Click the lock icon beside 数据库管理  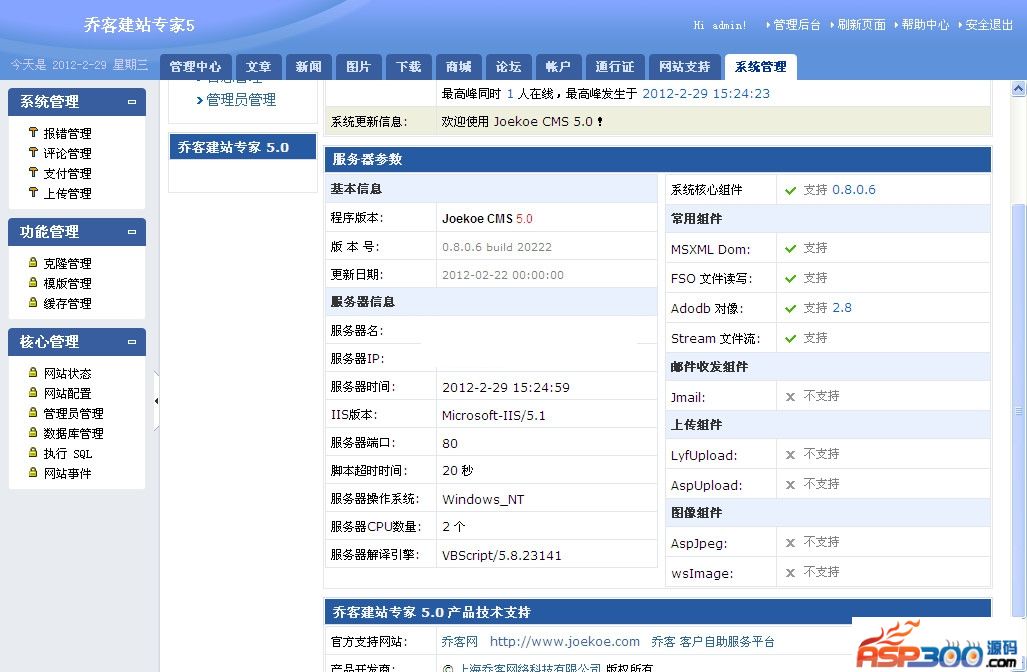[33, 432]
